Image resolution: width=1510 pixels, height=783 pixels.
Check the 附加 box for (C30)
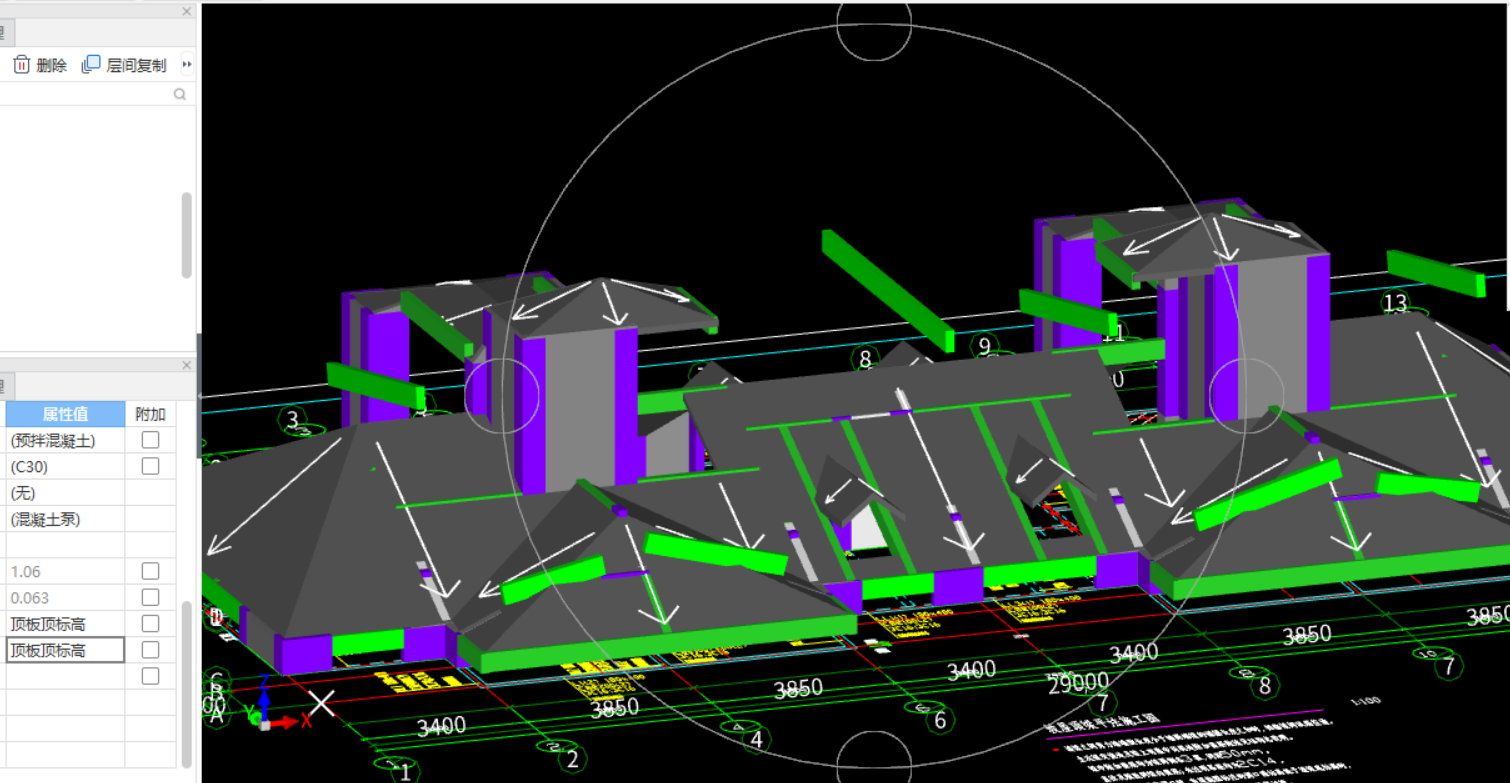[150, 466]
